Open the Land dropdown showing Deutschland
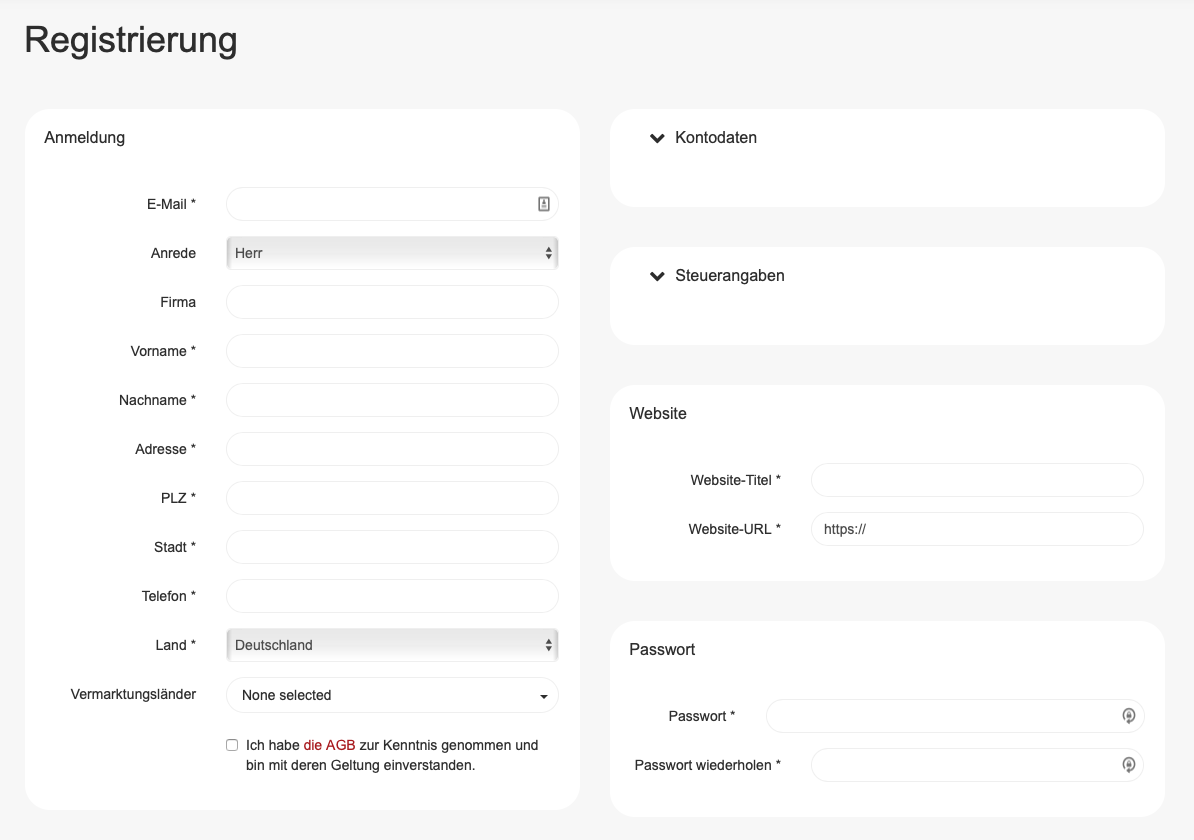The width and height of the screenshot is (1194, 840). coord(392,645)
